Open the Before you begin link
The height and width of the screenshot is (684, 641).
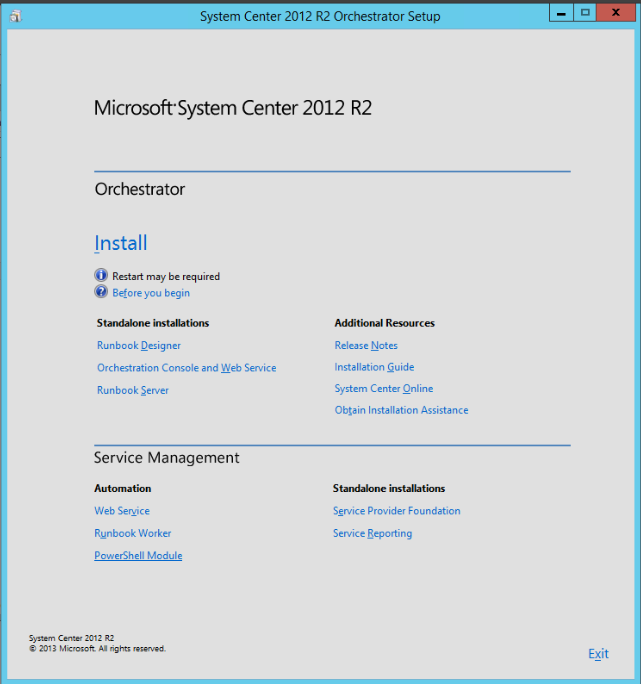150,293
